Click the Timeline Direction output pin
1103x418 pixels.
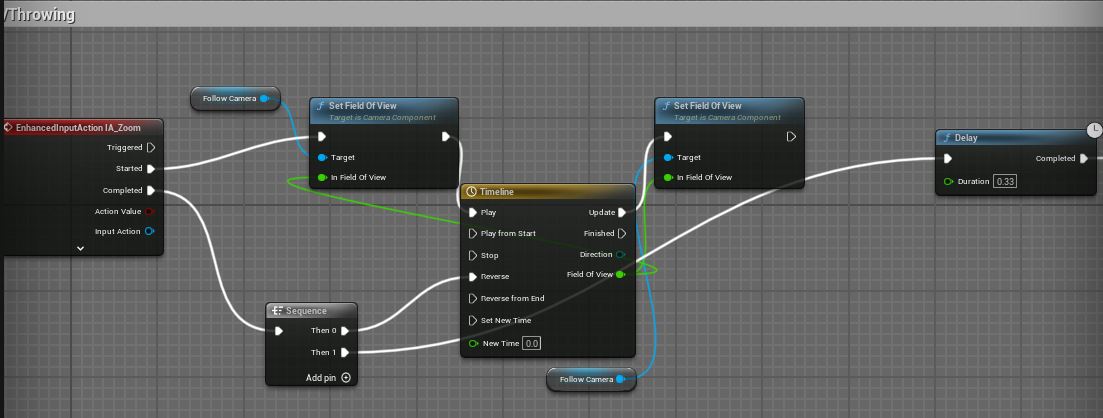[621, 255]
